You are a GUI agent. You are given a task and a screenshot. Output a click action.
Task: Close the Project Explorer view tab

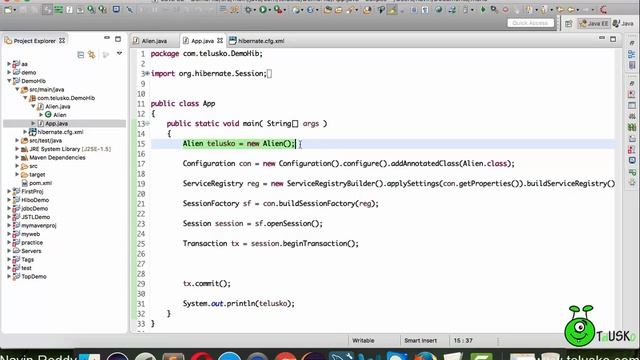(x=62, y=40)
